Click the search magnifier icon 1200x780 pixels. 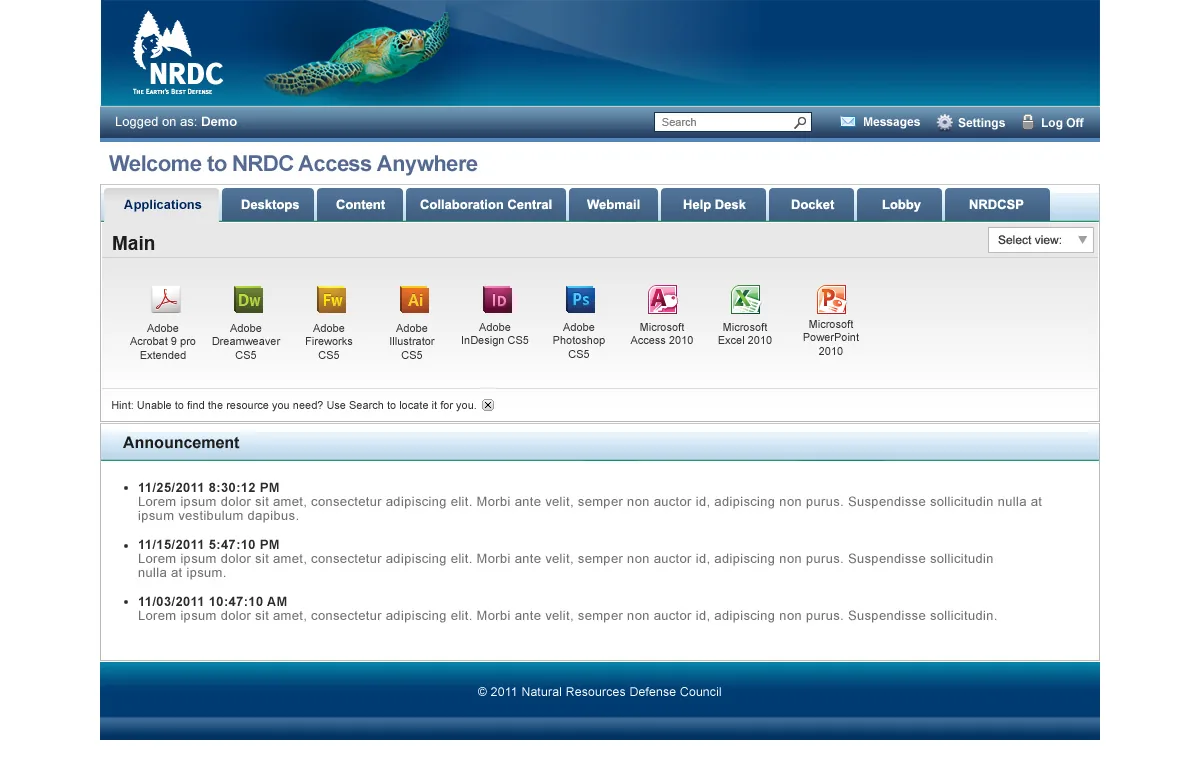tap(800, 123)
